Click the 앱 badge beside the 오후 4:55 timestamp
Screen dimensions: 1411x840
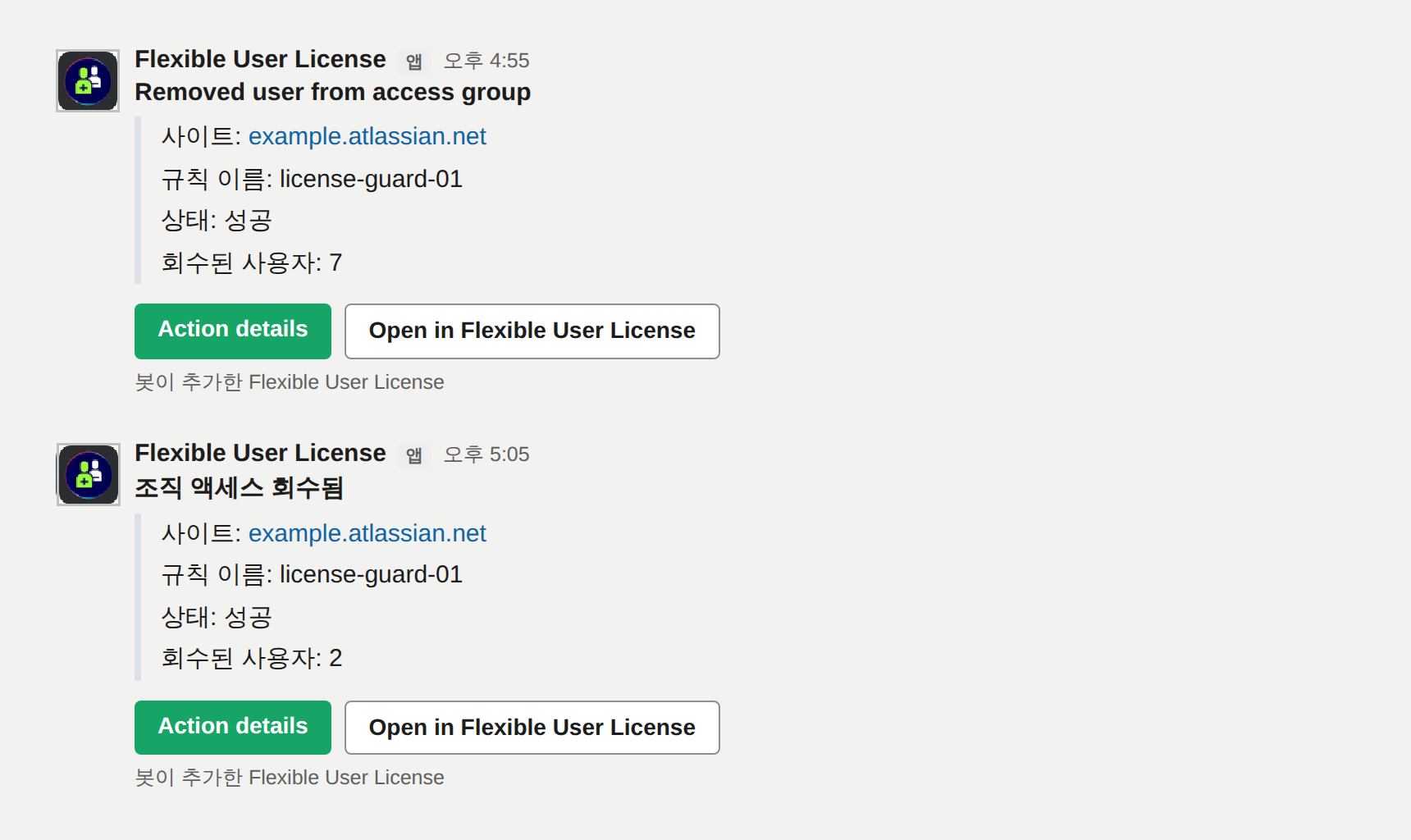[x=414, y=62]
